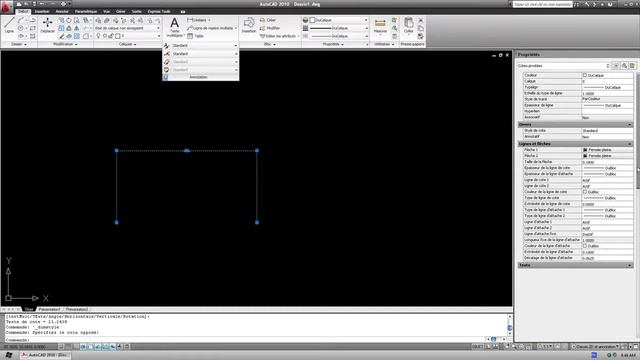640x360 pixels.
Task: Click the Style de cote Standard value
Action: [607, 131]
